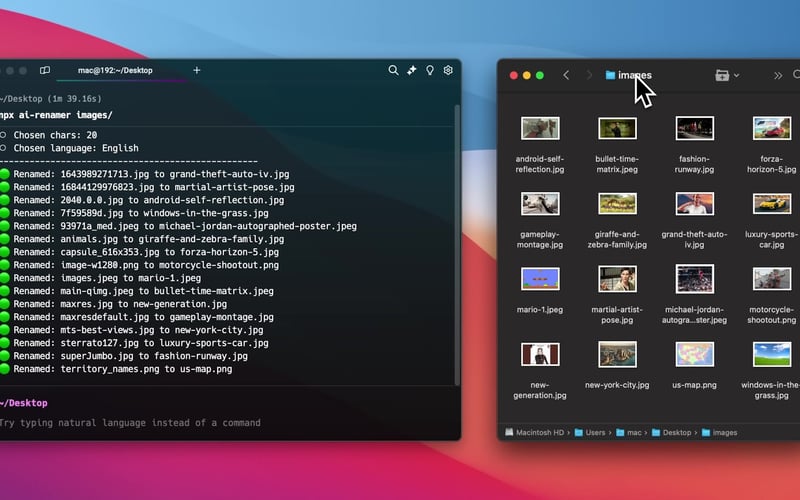Select windows-in-the-grass.jpg thumbnail
This screenshot has width=800, height=500.
pos(771,354)
